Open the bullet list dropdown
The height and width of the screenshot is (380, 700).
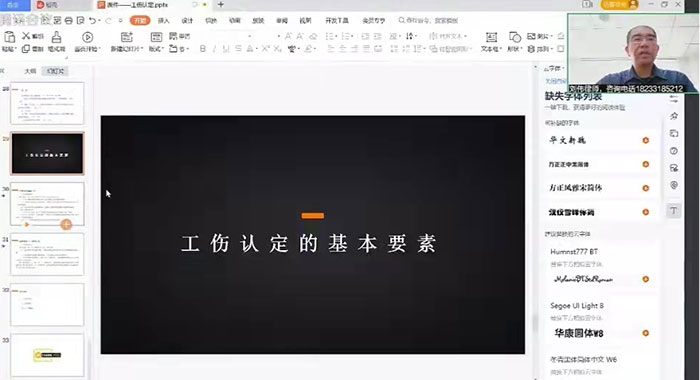pos(336,36)
